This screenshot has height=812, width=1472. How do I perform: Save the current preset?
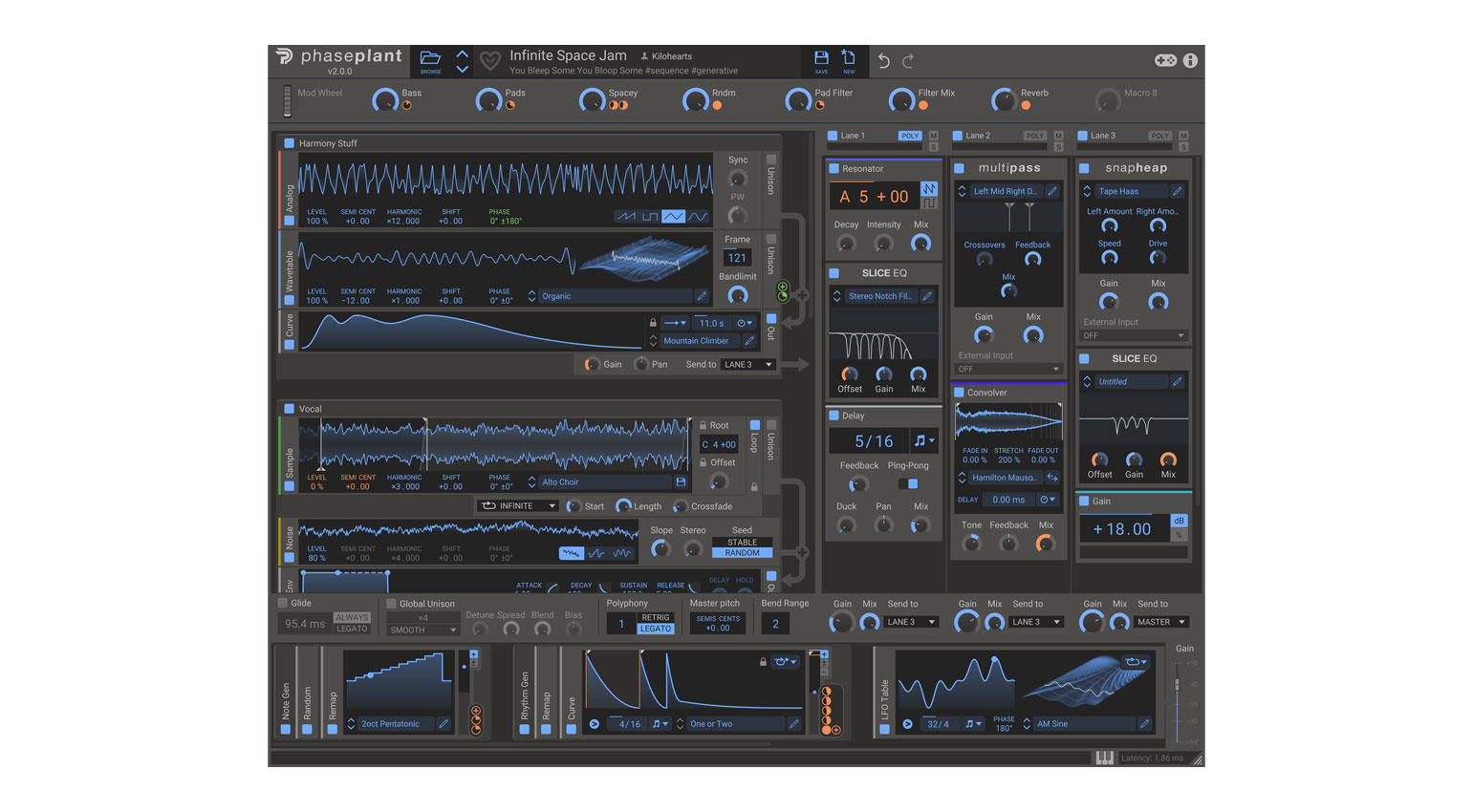pos(821,61)
